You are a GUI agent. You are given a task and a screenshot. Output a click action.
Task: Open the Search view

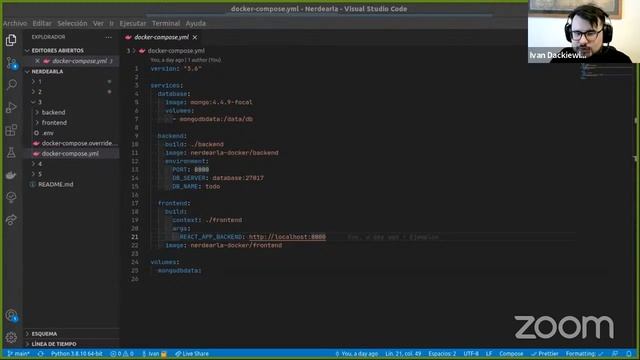(x=11, y=85)
